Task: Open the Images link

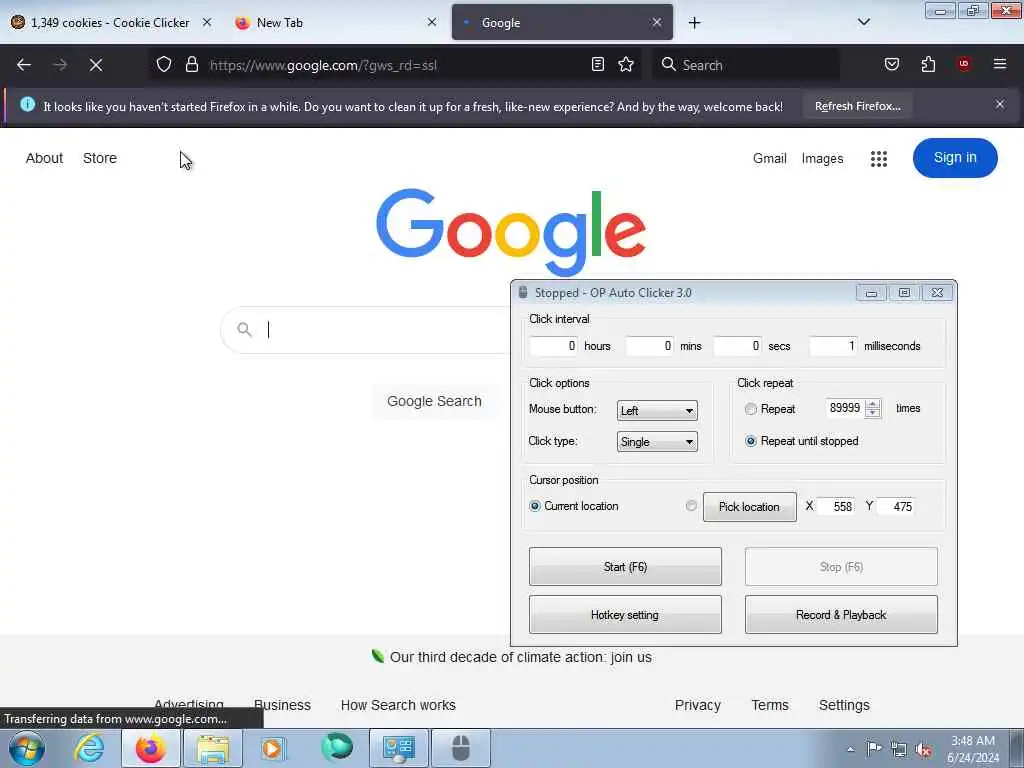Action: (x=822, y=159)
